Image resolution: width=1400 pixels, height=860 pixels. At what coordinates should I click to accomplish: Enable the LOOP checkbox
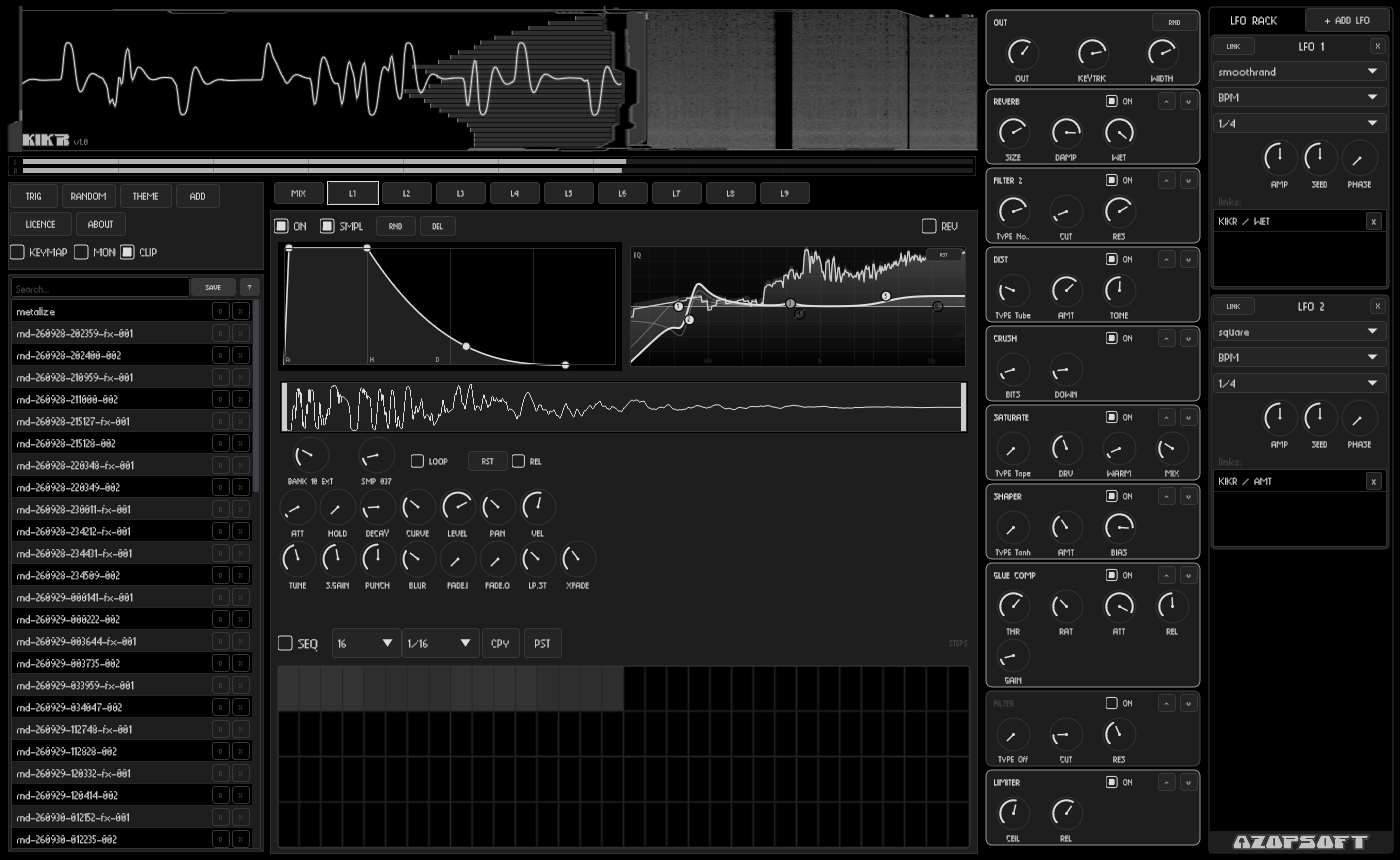click(x=417, y=461)
